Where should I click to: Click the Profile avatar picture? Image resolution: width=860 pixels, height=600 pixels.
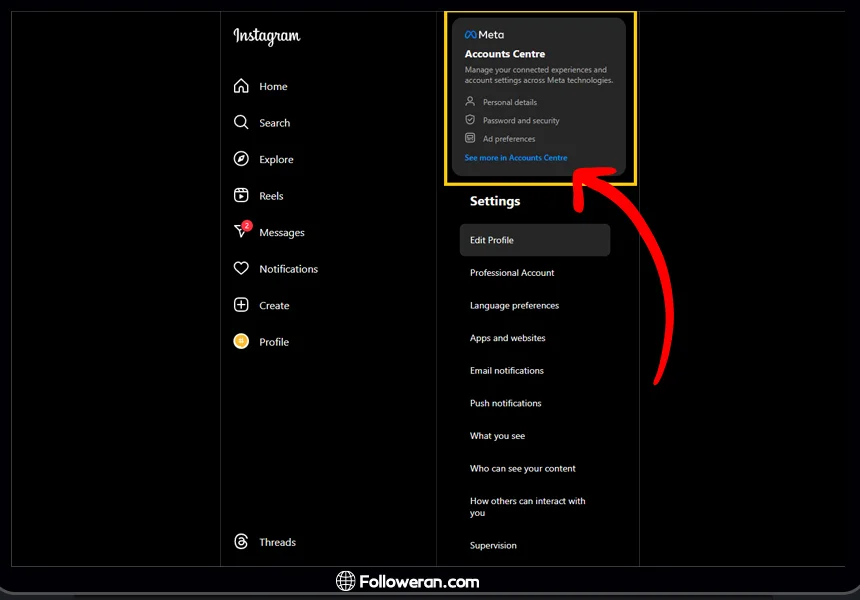click(241, 342)
